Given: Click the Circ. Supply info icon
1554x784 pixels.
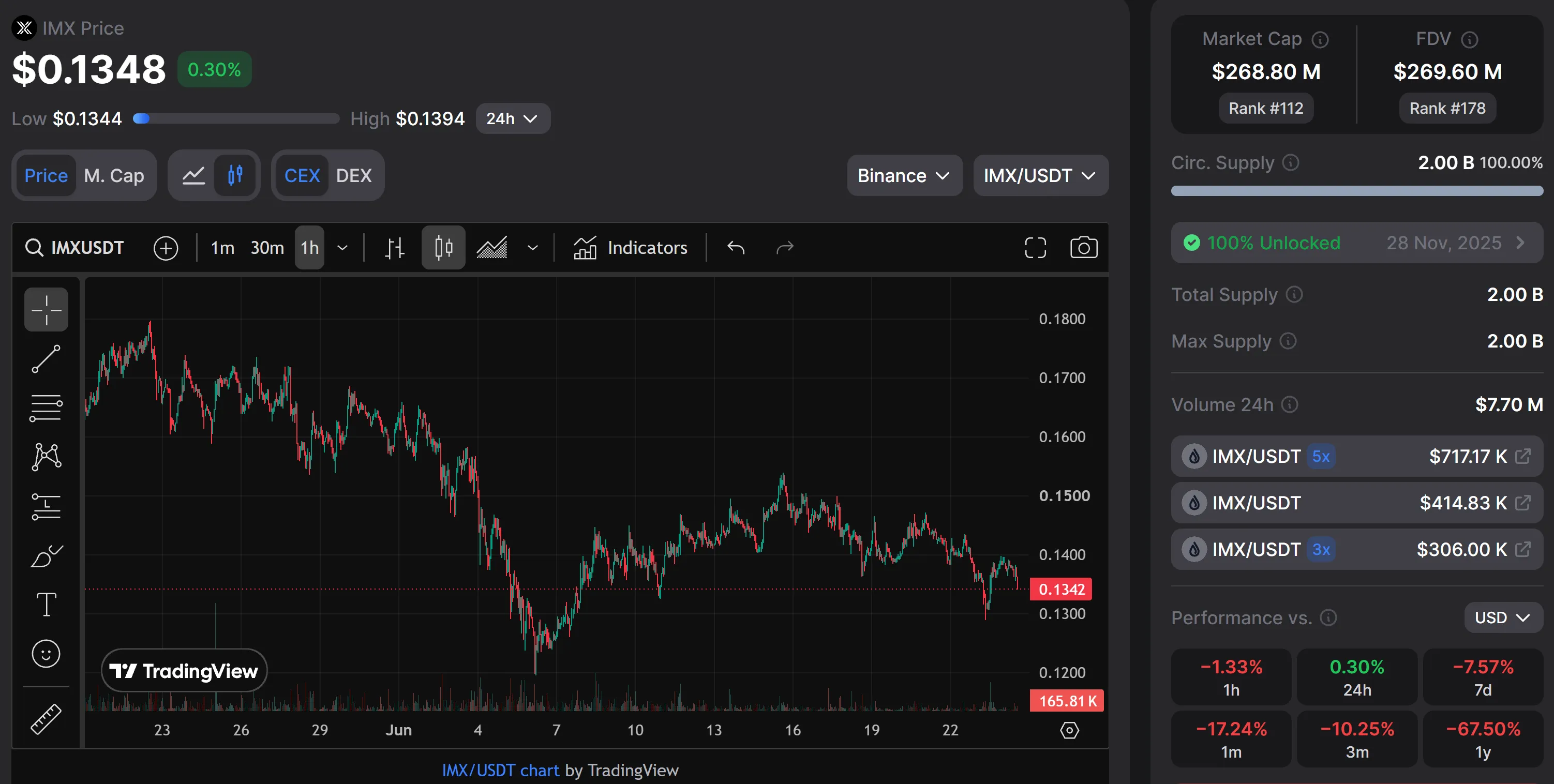Looking at the screenshot, I should 1290,163.
